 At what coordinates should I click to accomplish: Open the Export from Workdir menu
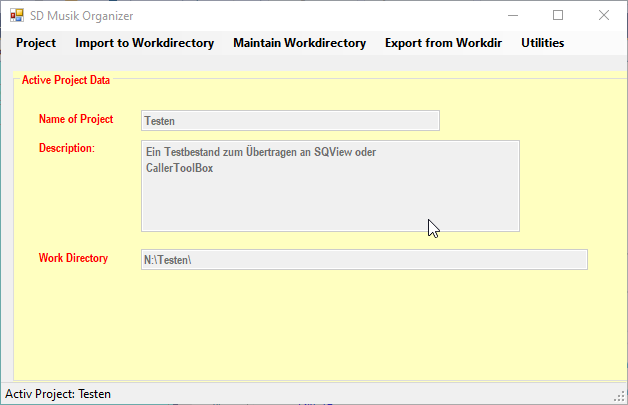pos(443,43)
